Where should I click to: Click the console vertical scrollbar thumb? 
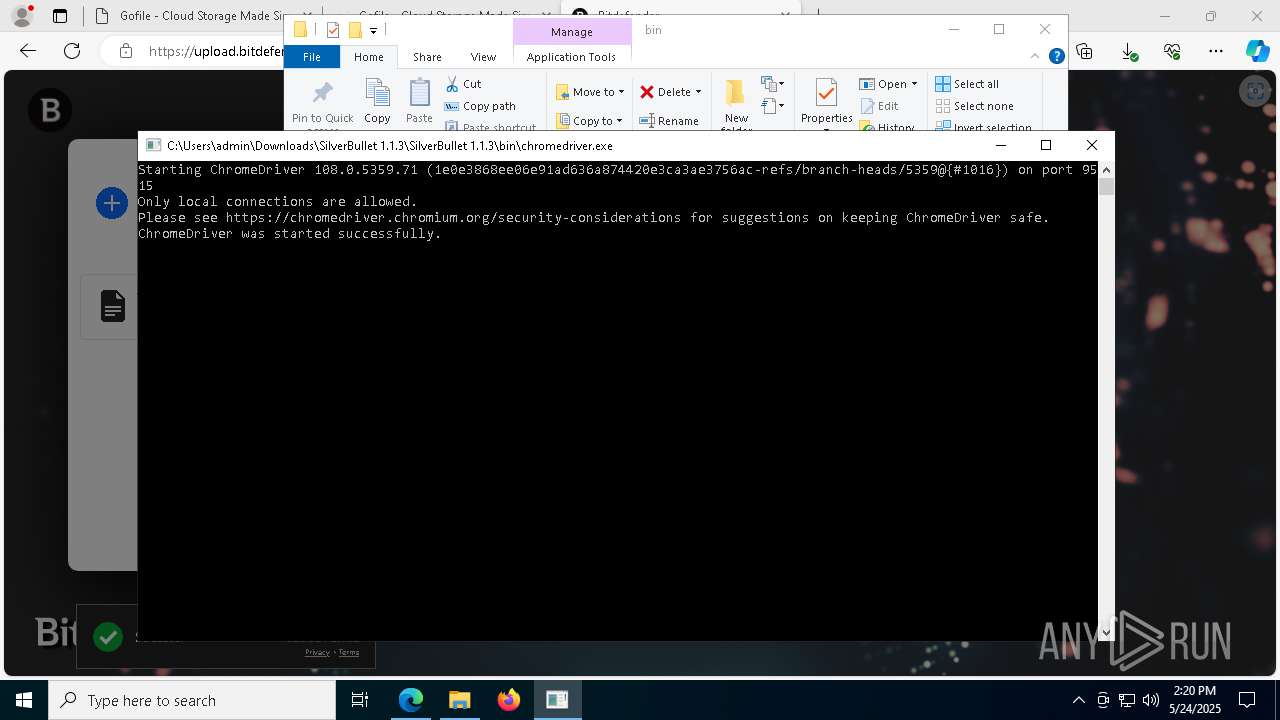tap(1106, 187)
